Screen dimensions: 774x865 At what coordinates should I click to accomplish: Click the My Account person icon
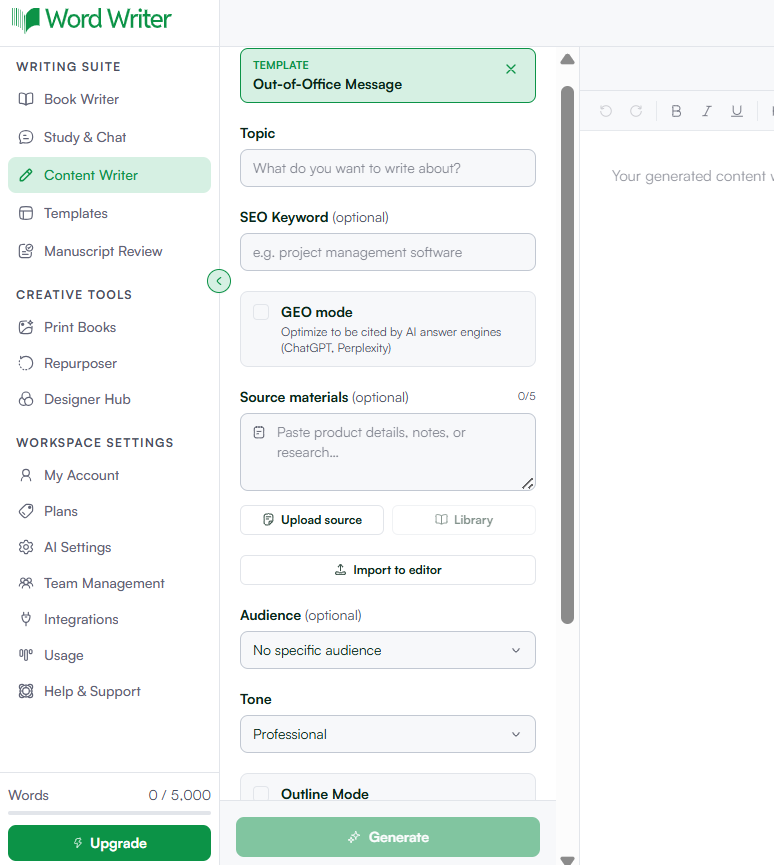tap(26, 476)
